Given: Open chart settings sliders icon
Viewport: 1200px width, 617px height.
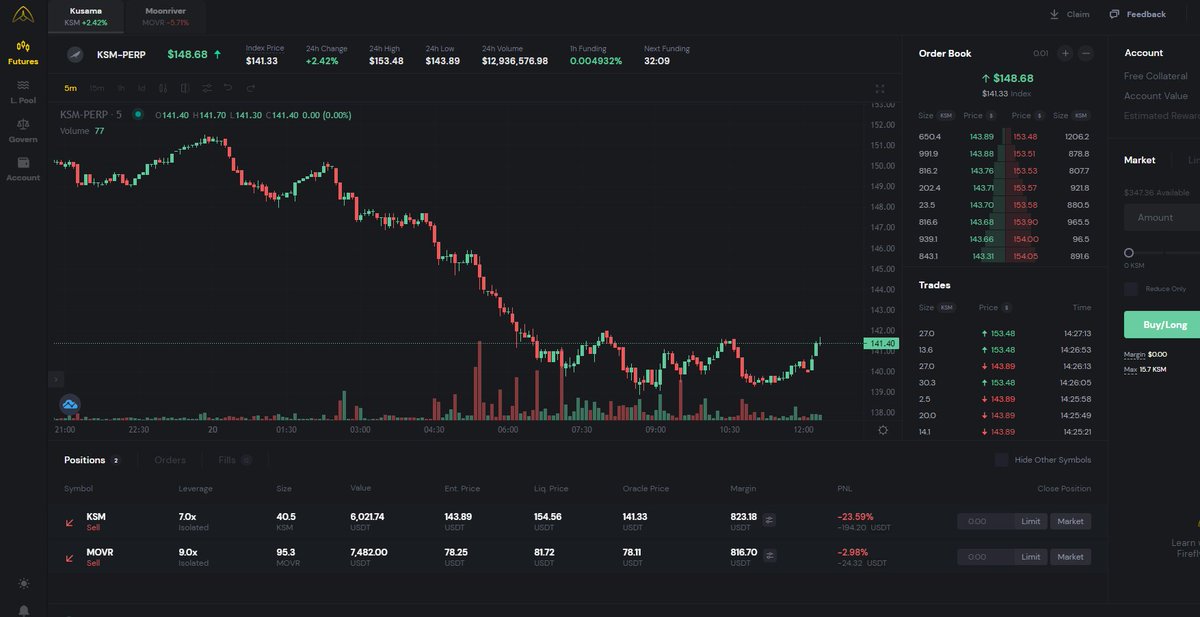Looking at the screenshot, I should click(206, 88).
